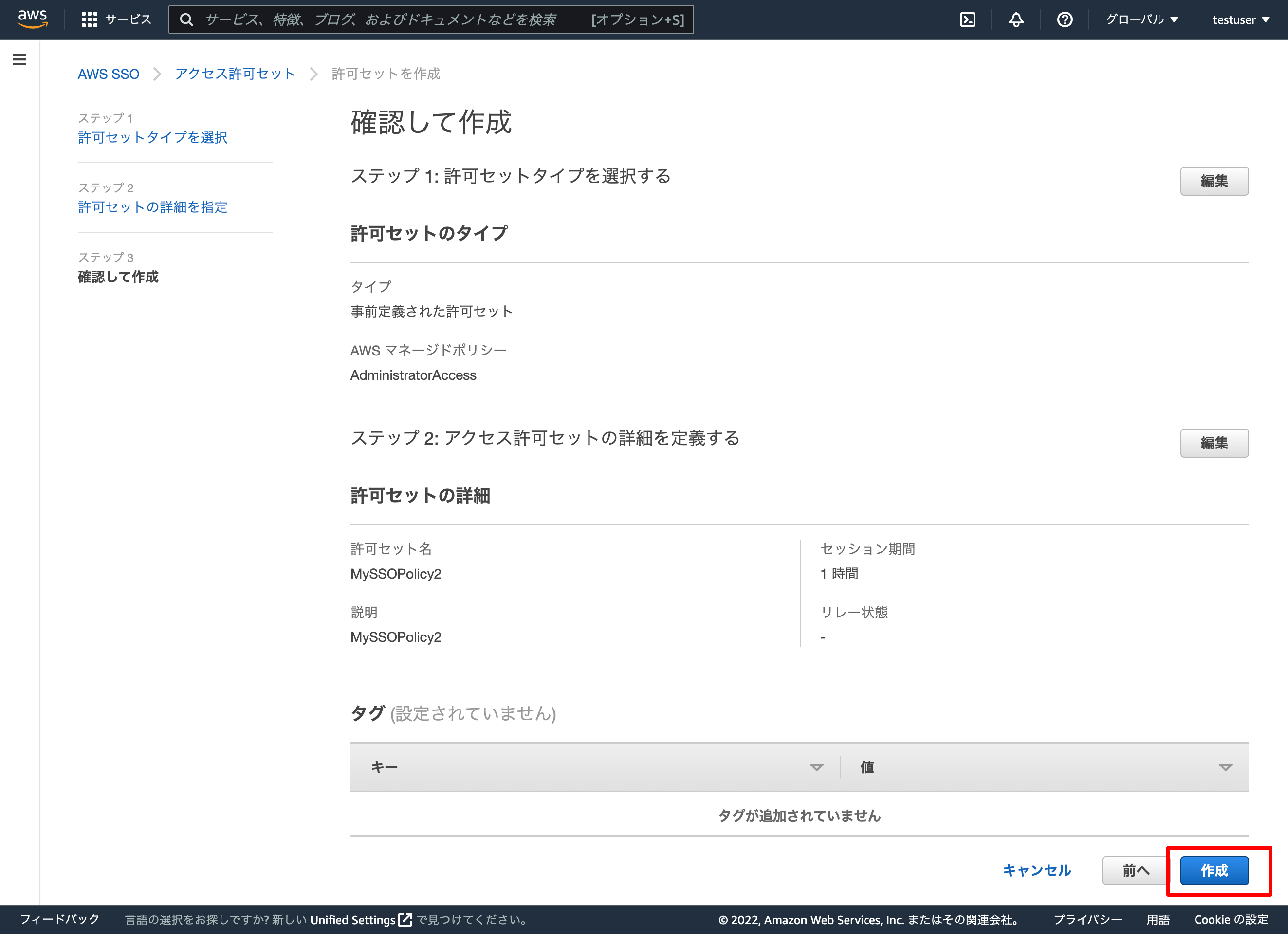Open the testuser account dropdown

(x=1241, y=20)
